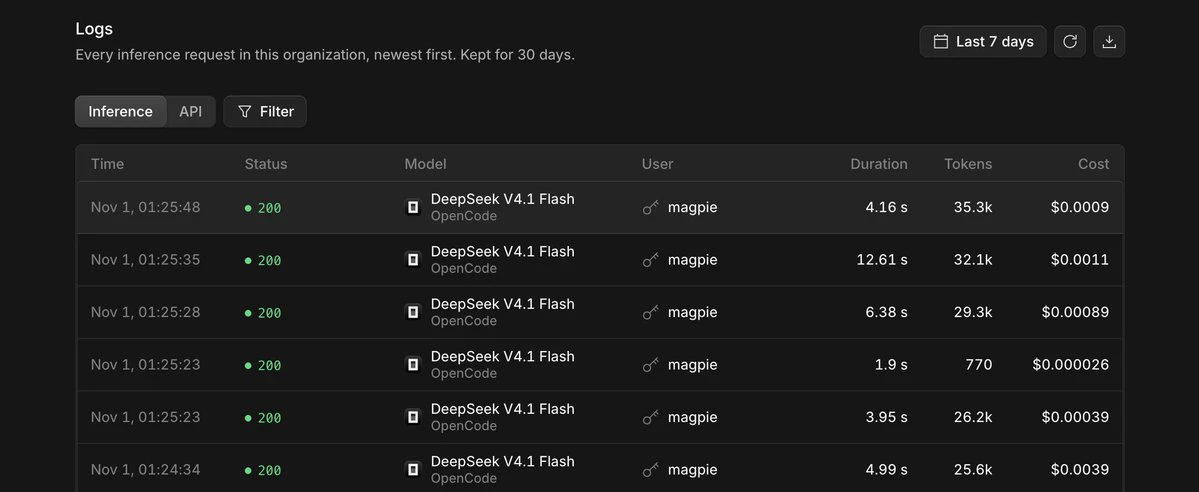Click DeepSeek V4.1 Flash name in 01:25:48 row

(x=502, y=199)
